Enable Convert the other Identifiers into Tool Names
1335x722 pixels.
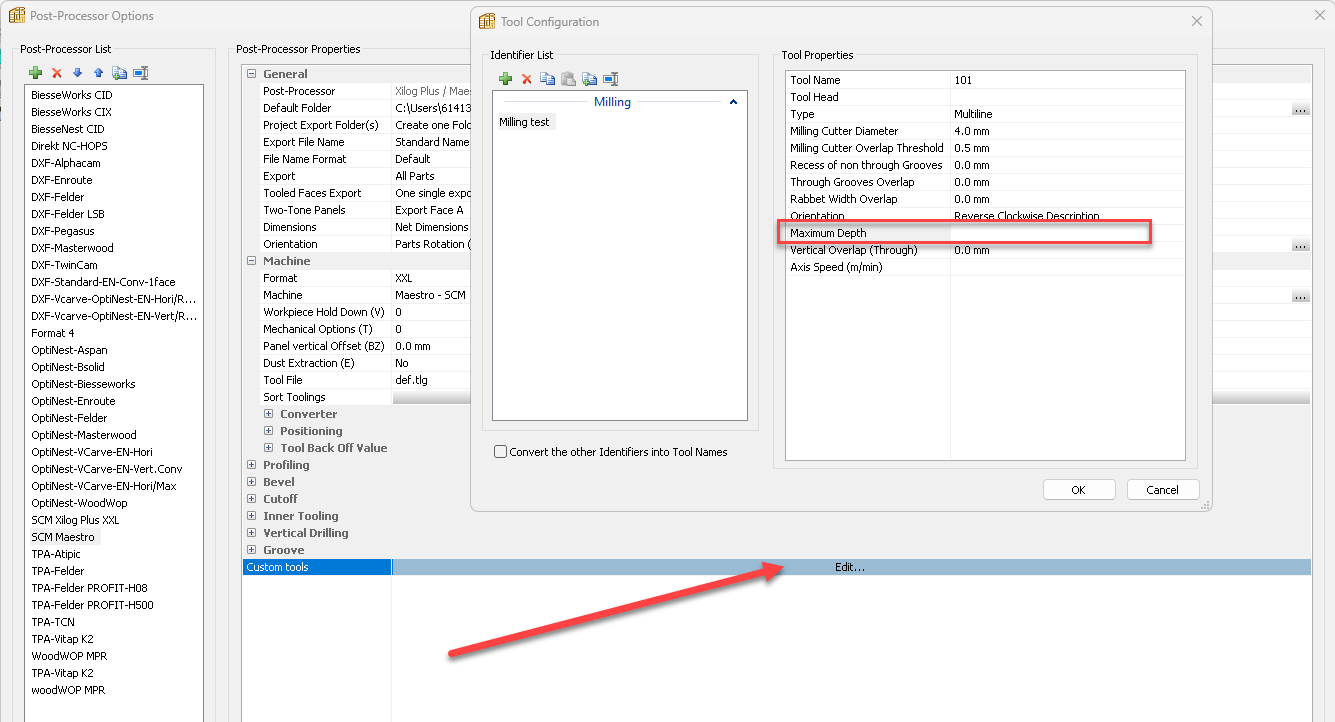[501, 452]
